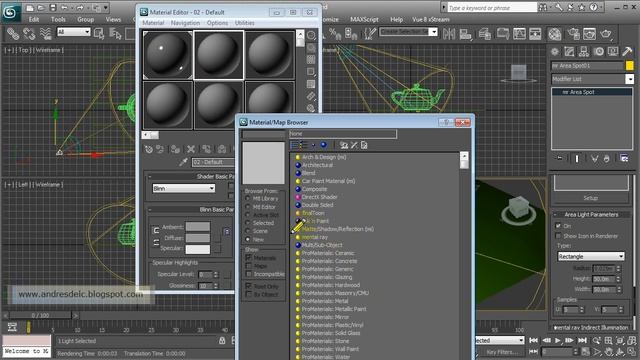Click the eyedropper pick material icon

click(183, 162)
